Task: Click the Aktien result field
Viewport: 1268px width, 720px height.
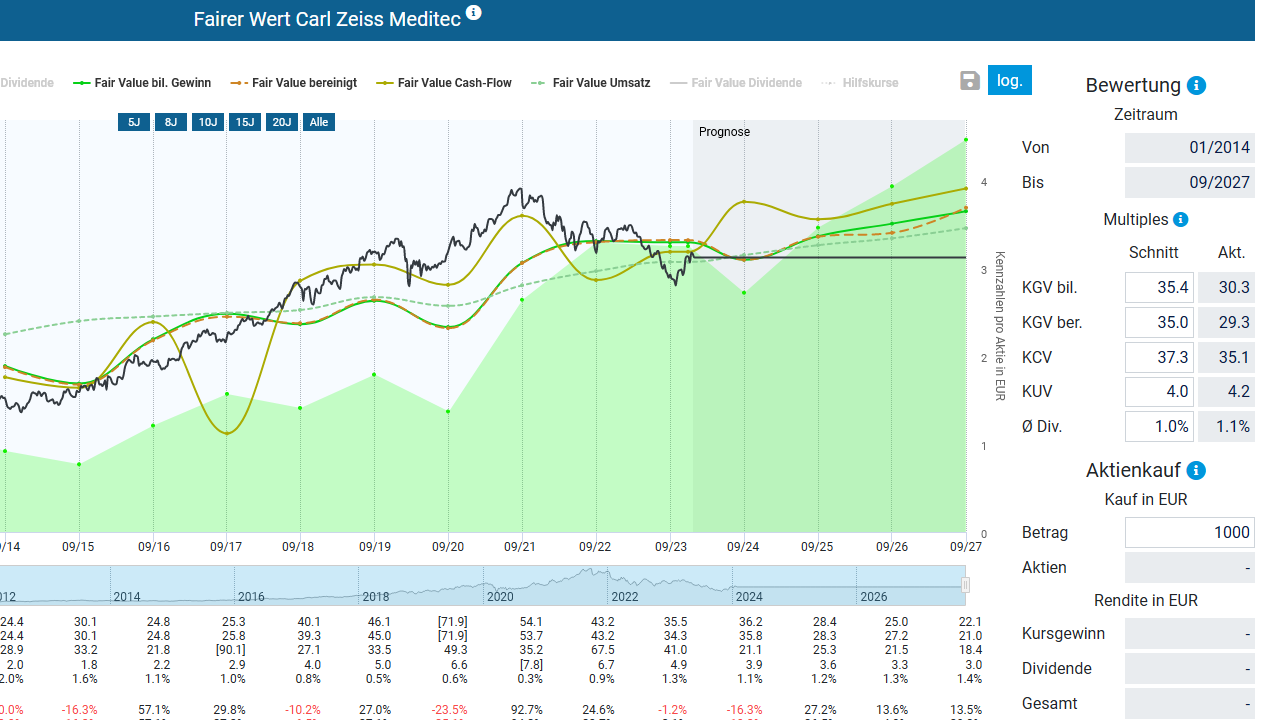Action: (1190, 568)
